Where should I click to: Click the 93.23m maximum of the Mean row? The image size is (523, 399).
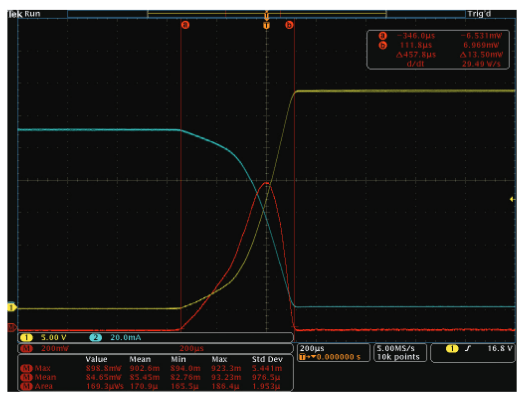click(x=226, y=377)
